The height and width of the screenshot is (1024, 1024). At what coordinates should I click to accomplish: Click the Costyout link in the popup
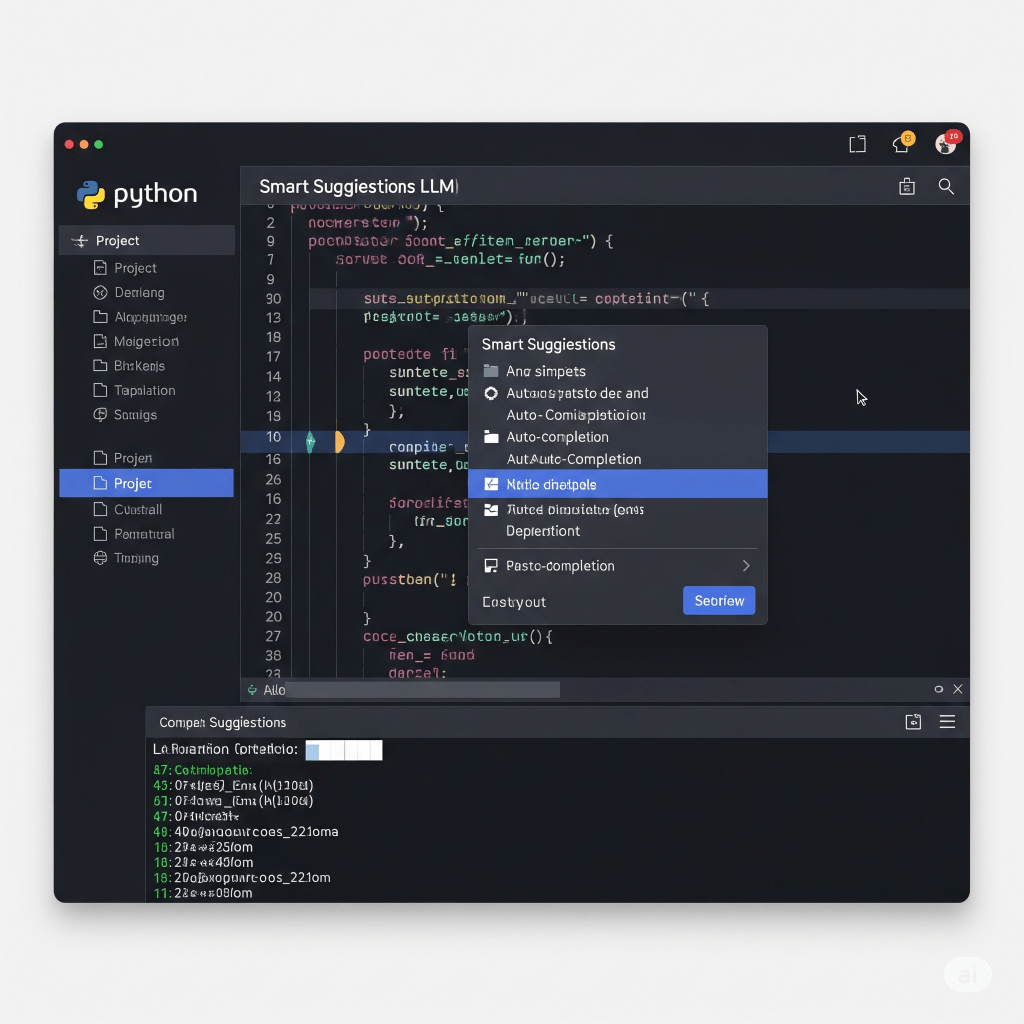(x=514, y=602)
